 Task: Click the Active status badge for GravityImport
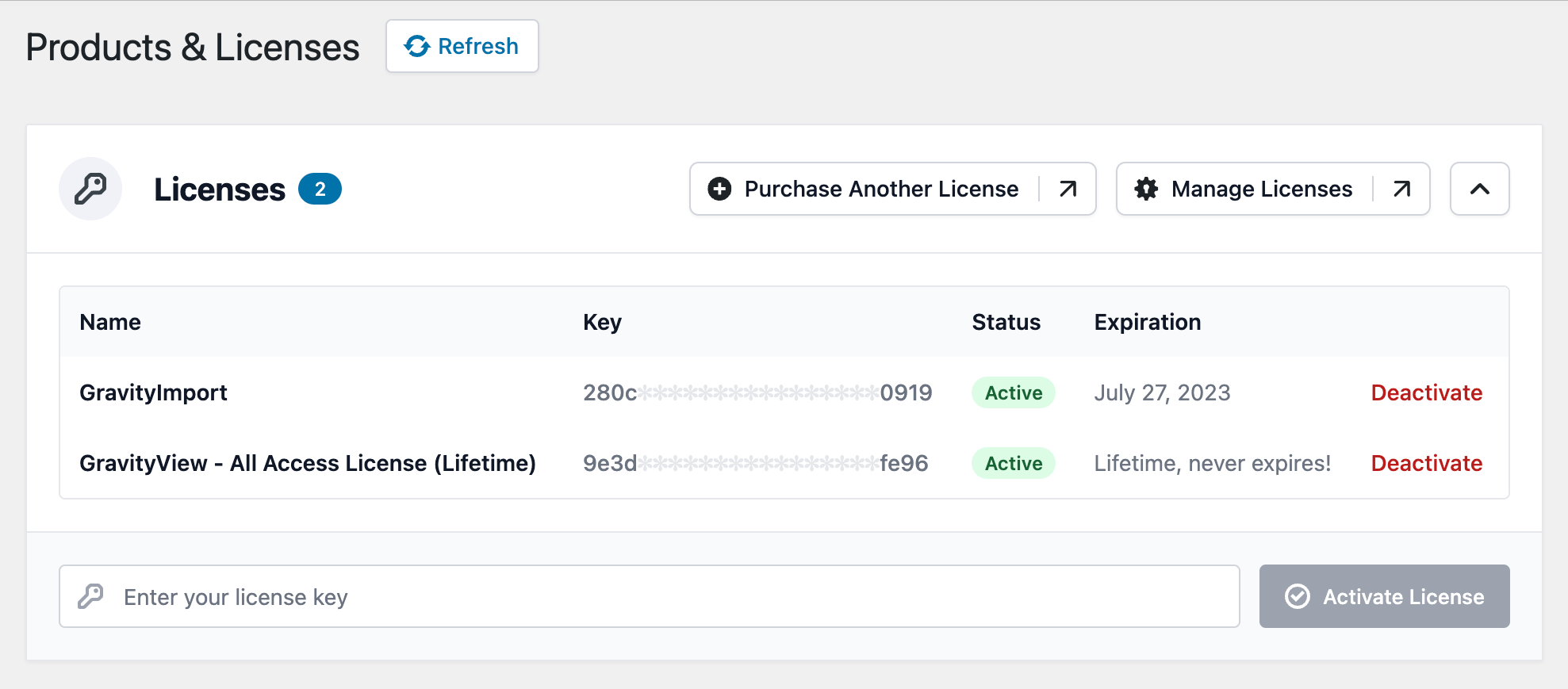1013,392
